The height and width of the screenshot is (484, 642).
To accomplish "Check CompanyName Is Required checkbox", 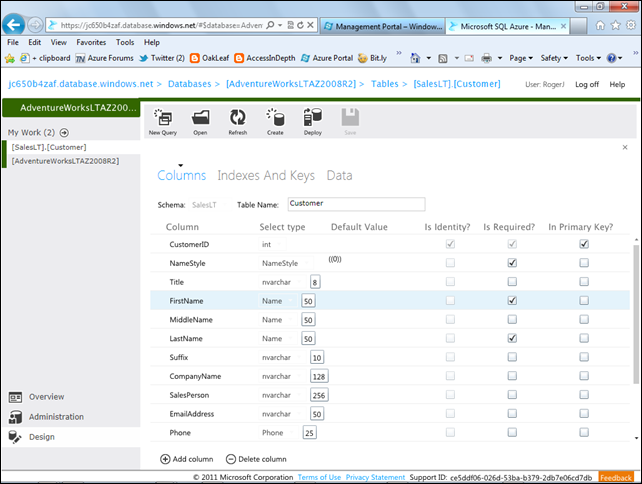I will point(512,376).
